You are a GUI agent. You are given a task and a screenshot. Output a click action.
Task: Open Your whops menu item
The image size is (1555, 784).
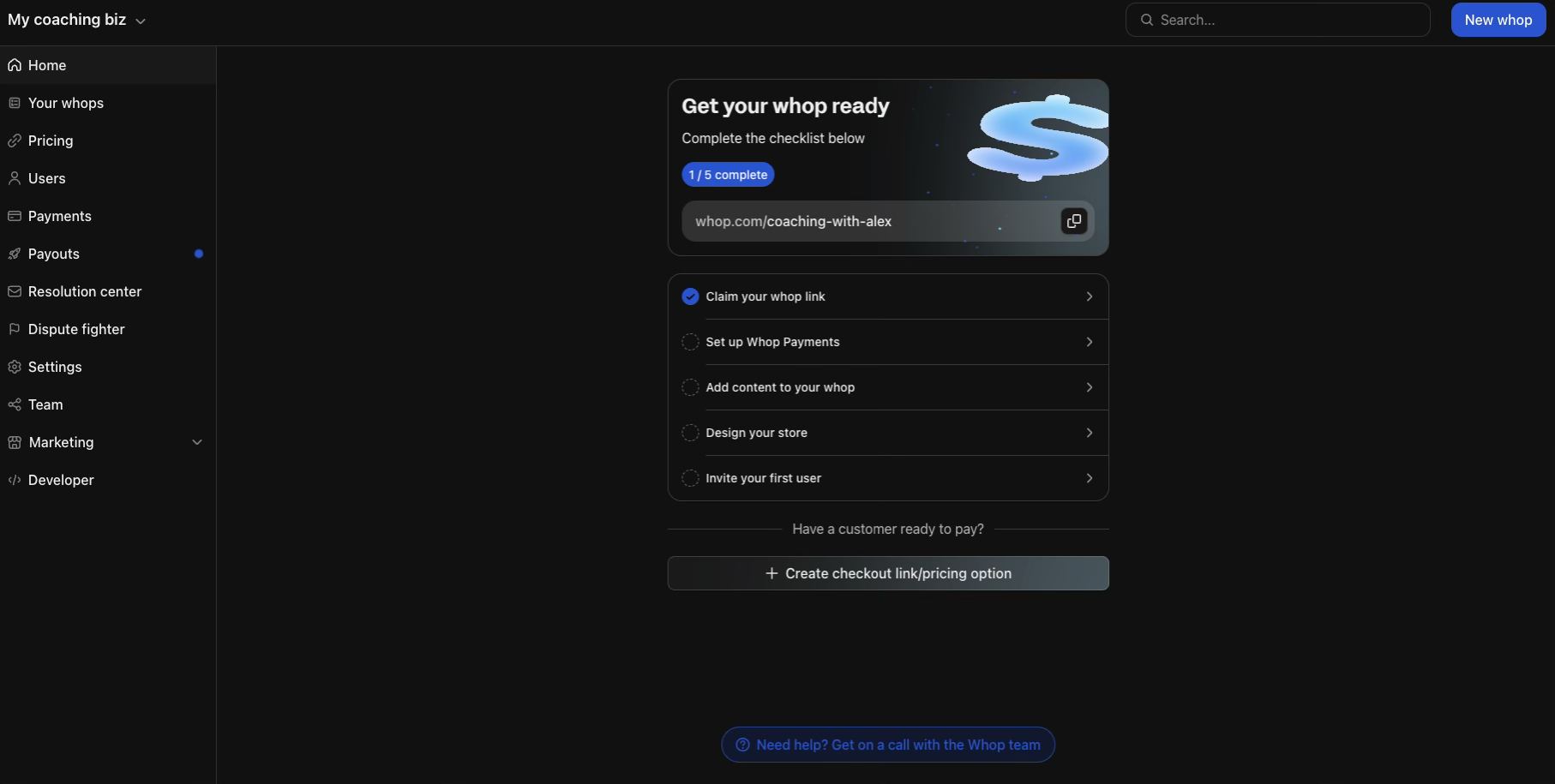(108, 103)
